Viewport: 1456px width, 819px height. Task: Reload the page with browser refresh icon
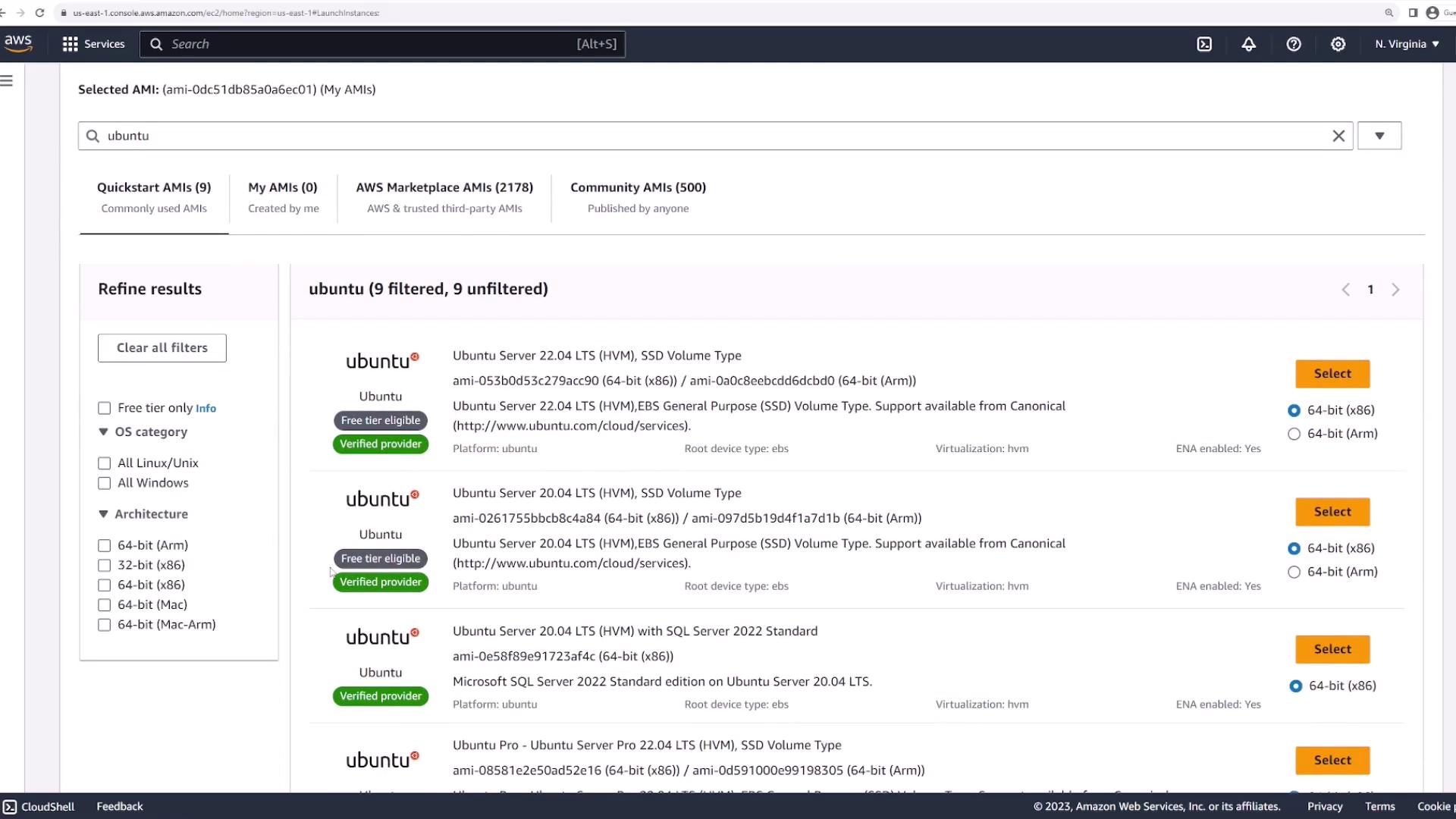pos(39,13)
